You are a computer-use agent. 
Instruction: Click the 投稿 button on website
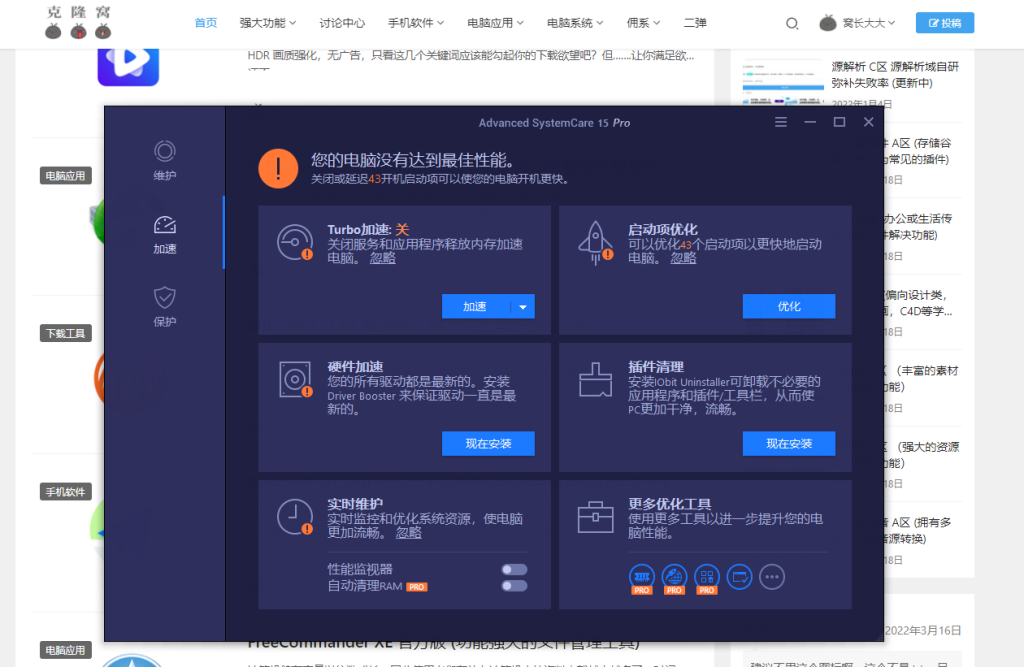[x=945, y=23]
